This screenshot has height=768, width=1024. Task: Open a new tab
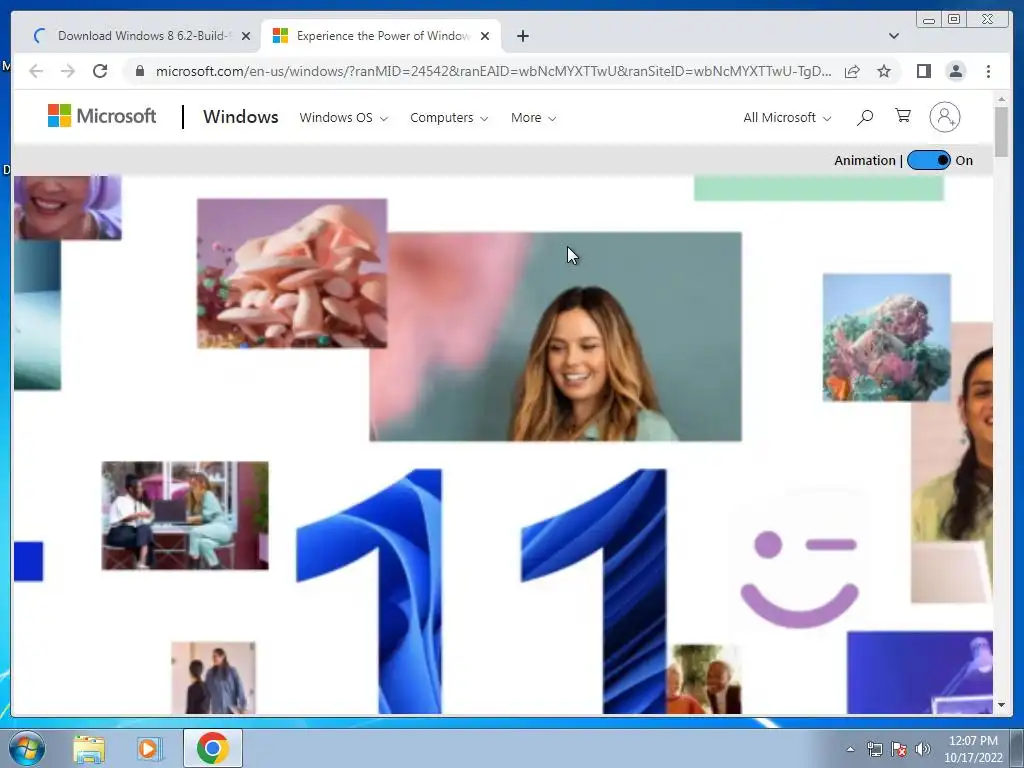522,36
